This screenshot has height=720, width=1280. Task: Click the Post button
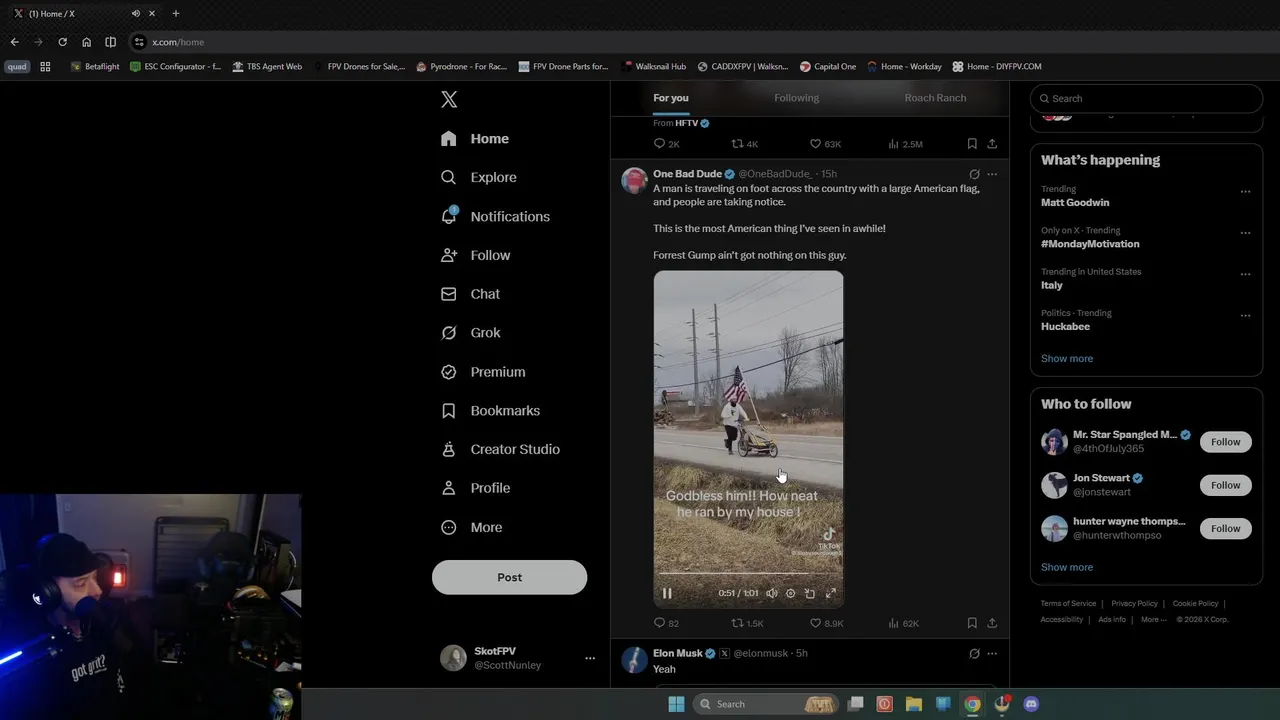509,577
